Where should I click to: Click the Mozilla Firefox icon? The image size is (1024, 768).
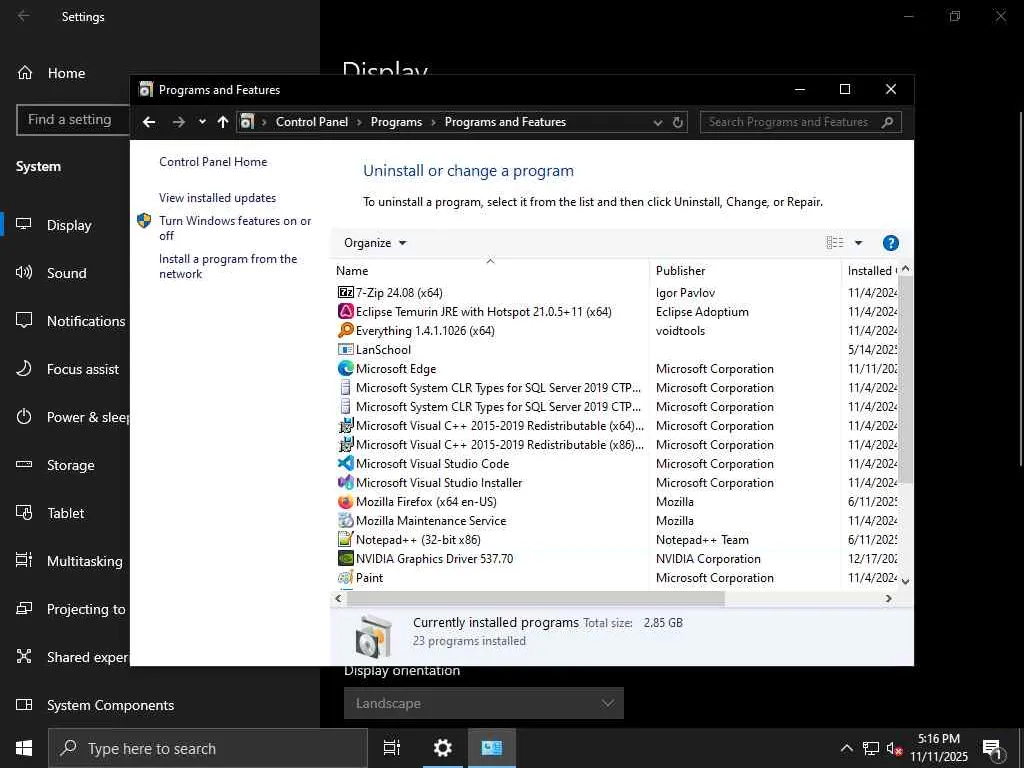pos(345,502)
